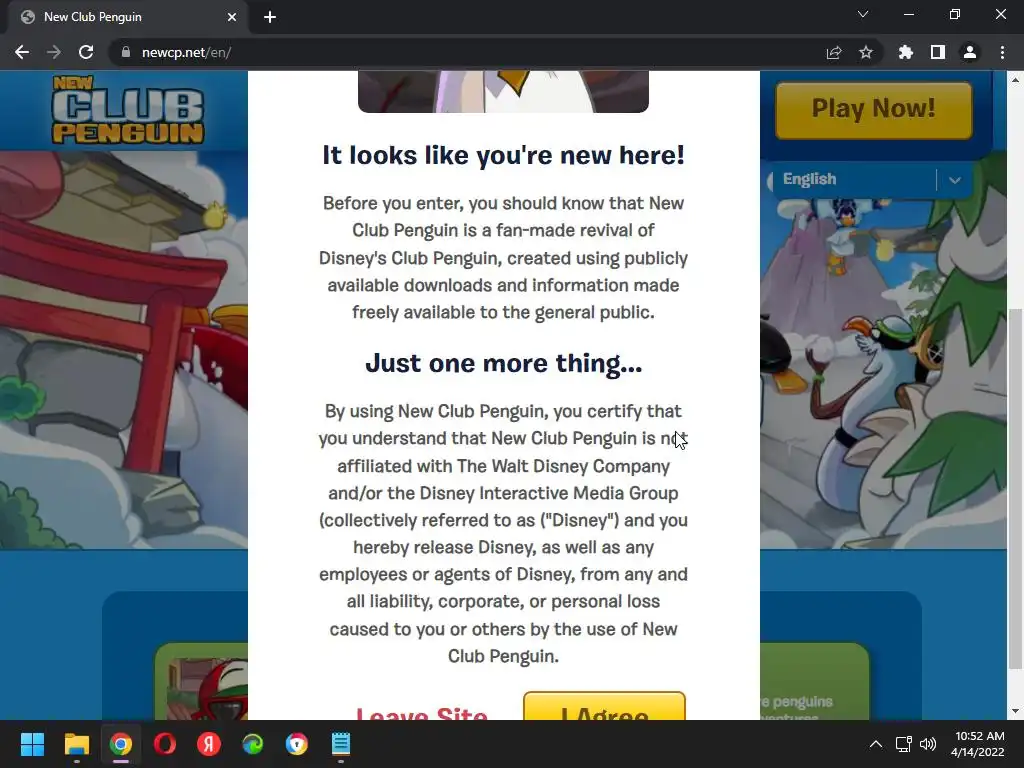The width and height of the screenshot is (1024, 768).
Task: Click the scrollbar down arrow
Action: pyautogui.click(x=1014, y=711)
